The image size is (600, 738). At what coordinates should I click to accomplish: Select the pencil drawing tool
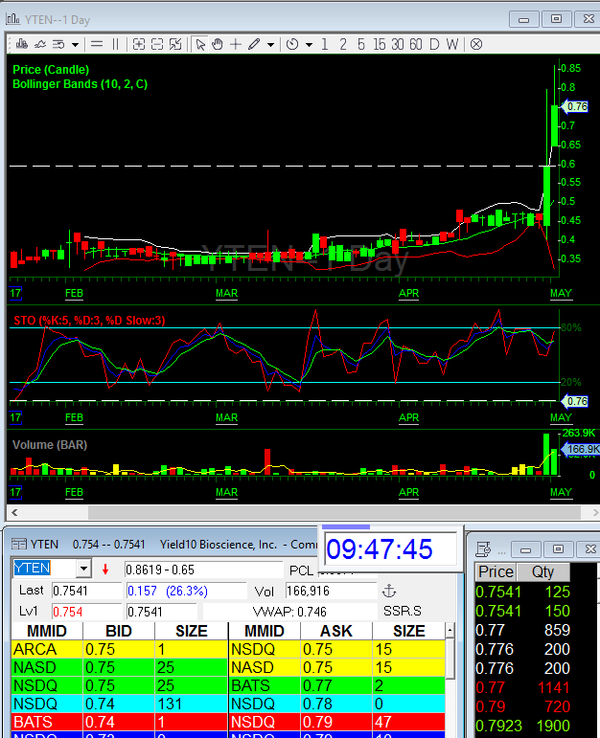[x=255, y=44]
